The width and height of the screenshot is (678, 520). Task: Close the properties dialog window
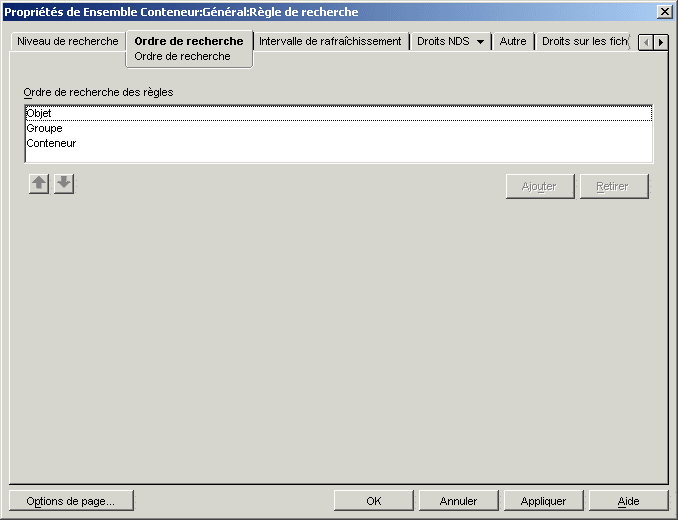(x=664, y=12)
